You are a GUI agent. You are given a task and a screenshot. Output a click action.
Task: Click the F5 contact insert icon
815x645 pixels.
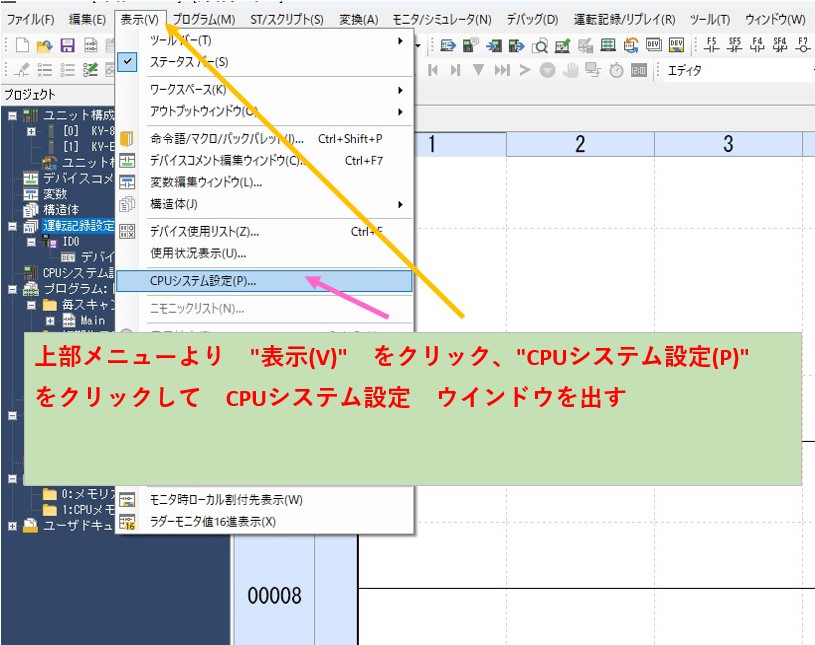712,45
